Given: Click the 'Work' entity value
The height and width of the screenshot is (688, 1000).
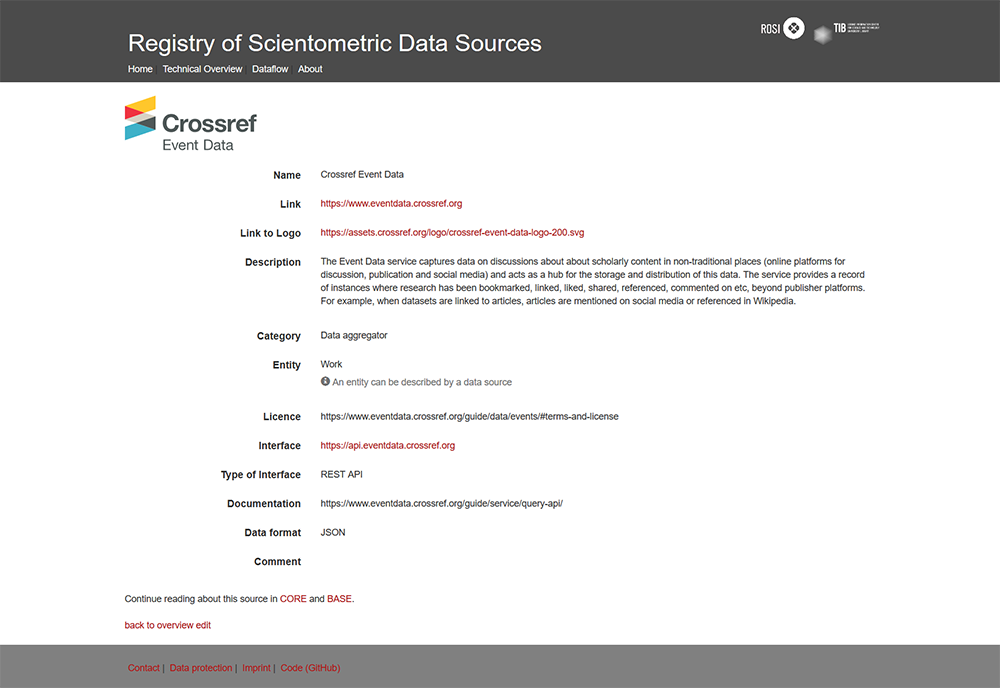Looking at the screenshot, I should [332, 364].
